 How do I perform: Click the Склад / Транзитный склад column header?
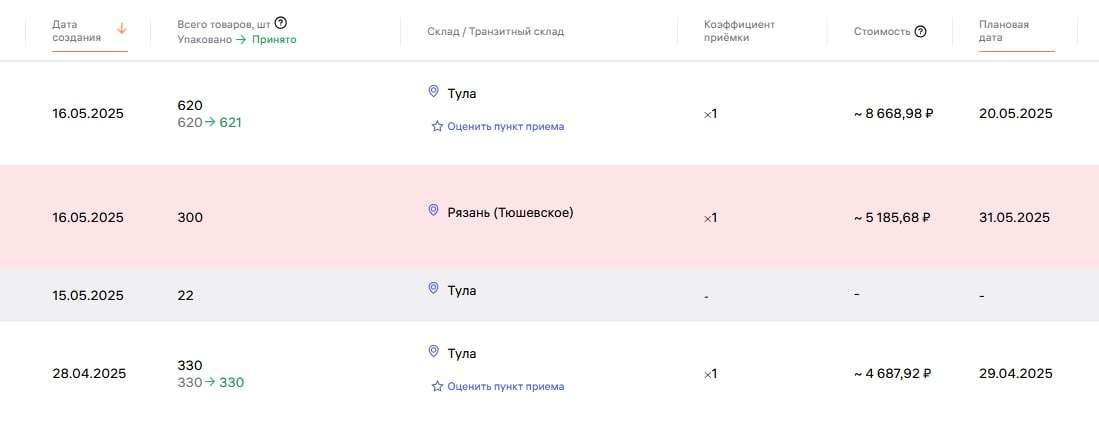point(495,31)
